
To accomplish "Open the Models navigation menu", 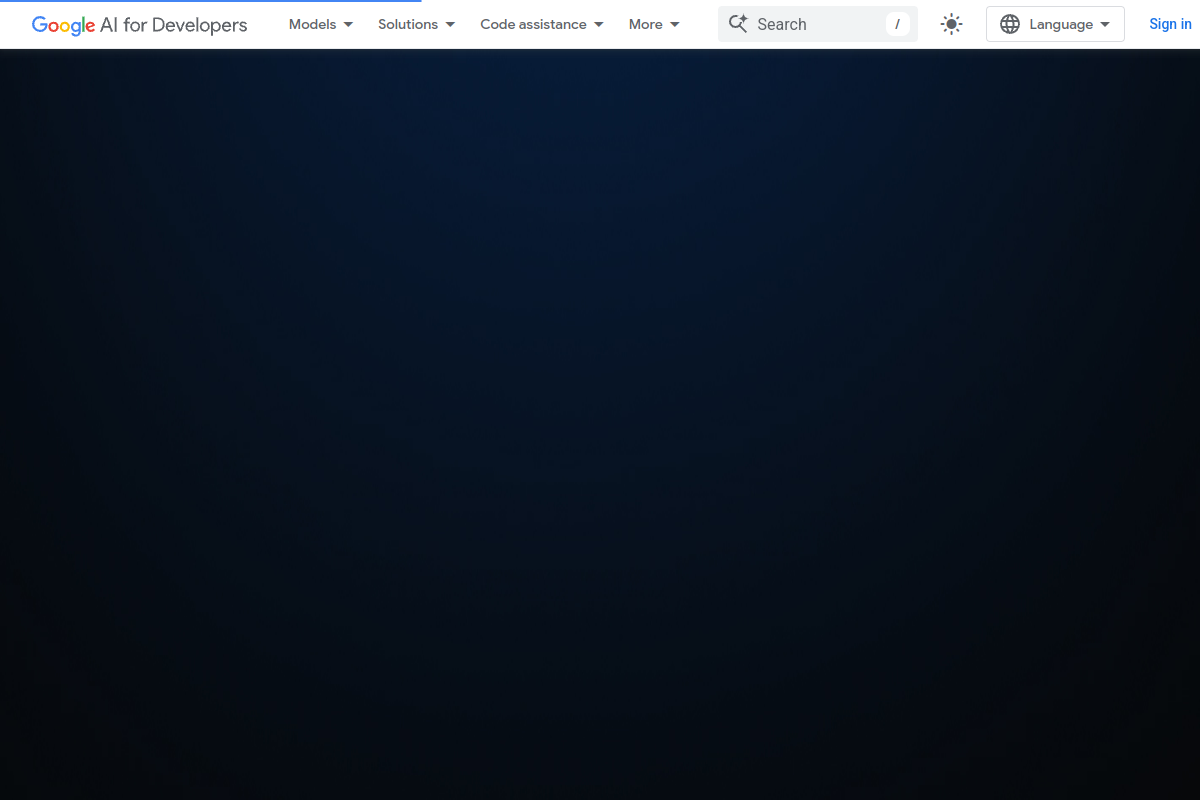I will (x=312, y=24).
